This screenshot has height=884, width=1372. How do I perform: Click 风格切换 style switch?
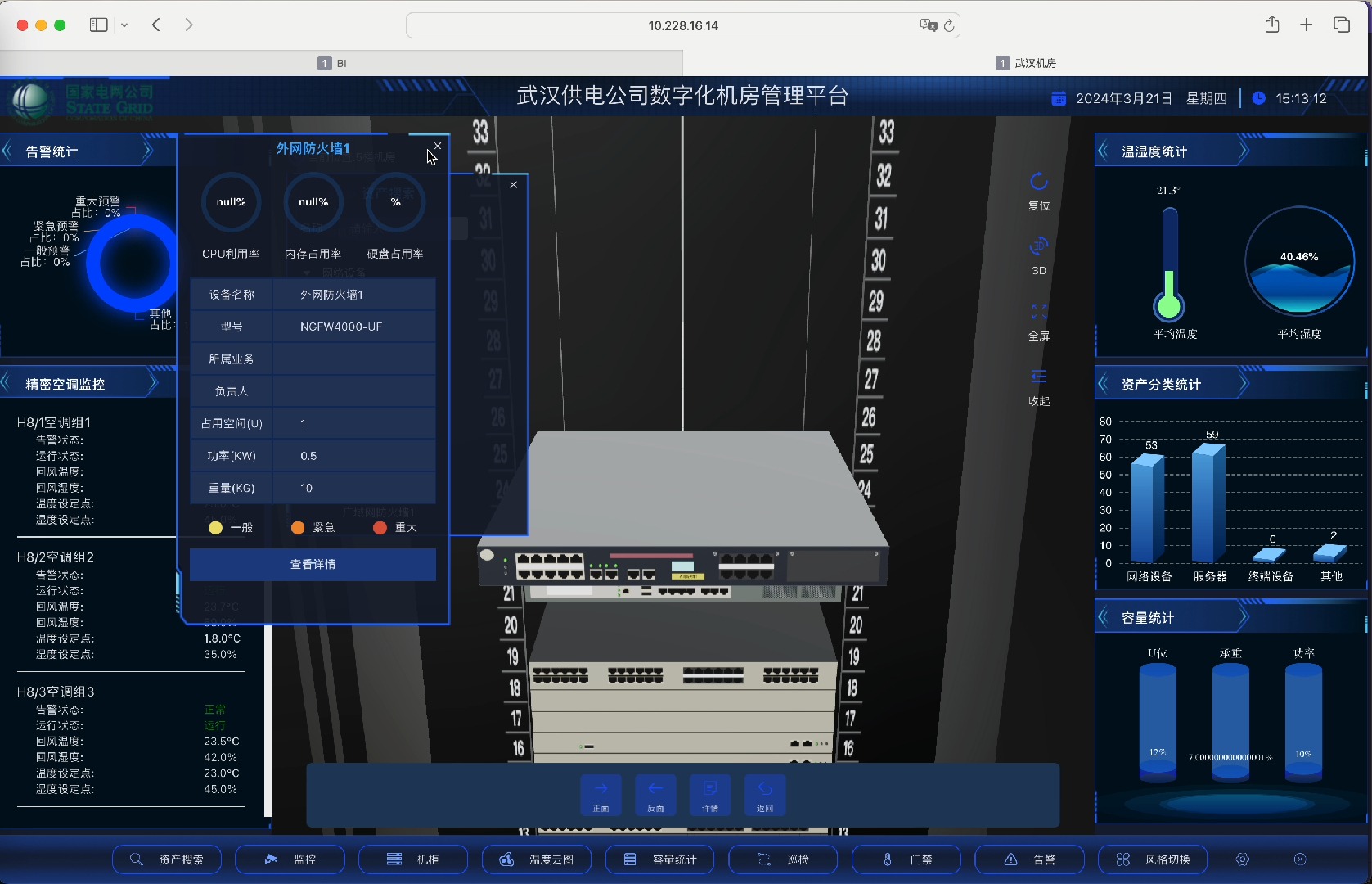click(x=1153, y=859)
